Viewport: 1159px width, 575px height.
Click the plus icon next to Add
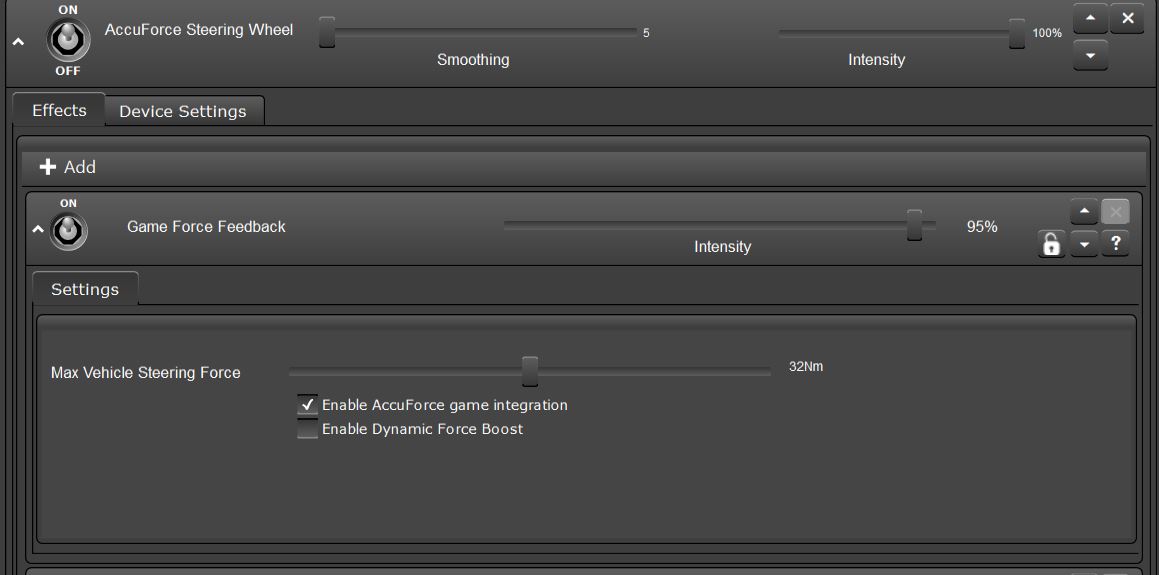pos(48,167)
